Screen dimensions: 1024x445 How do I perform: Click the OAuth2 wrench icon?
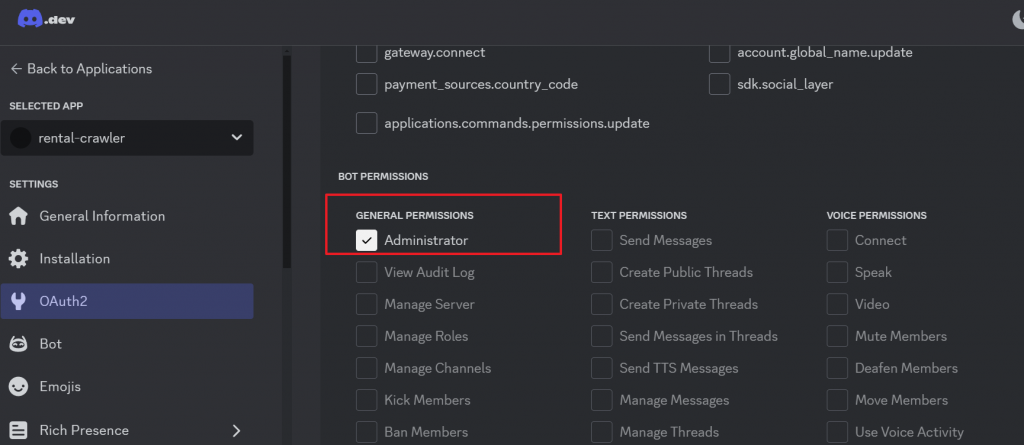coord(18,301)
